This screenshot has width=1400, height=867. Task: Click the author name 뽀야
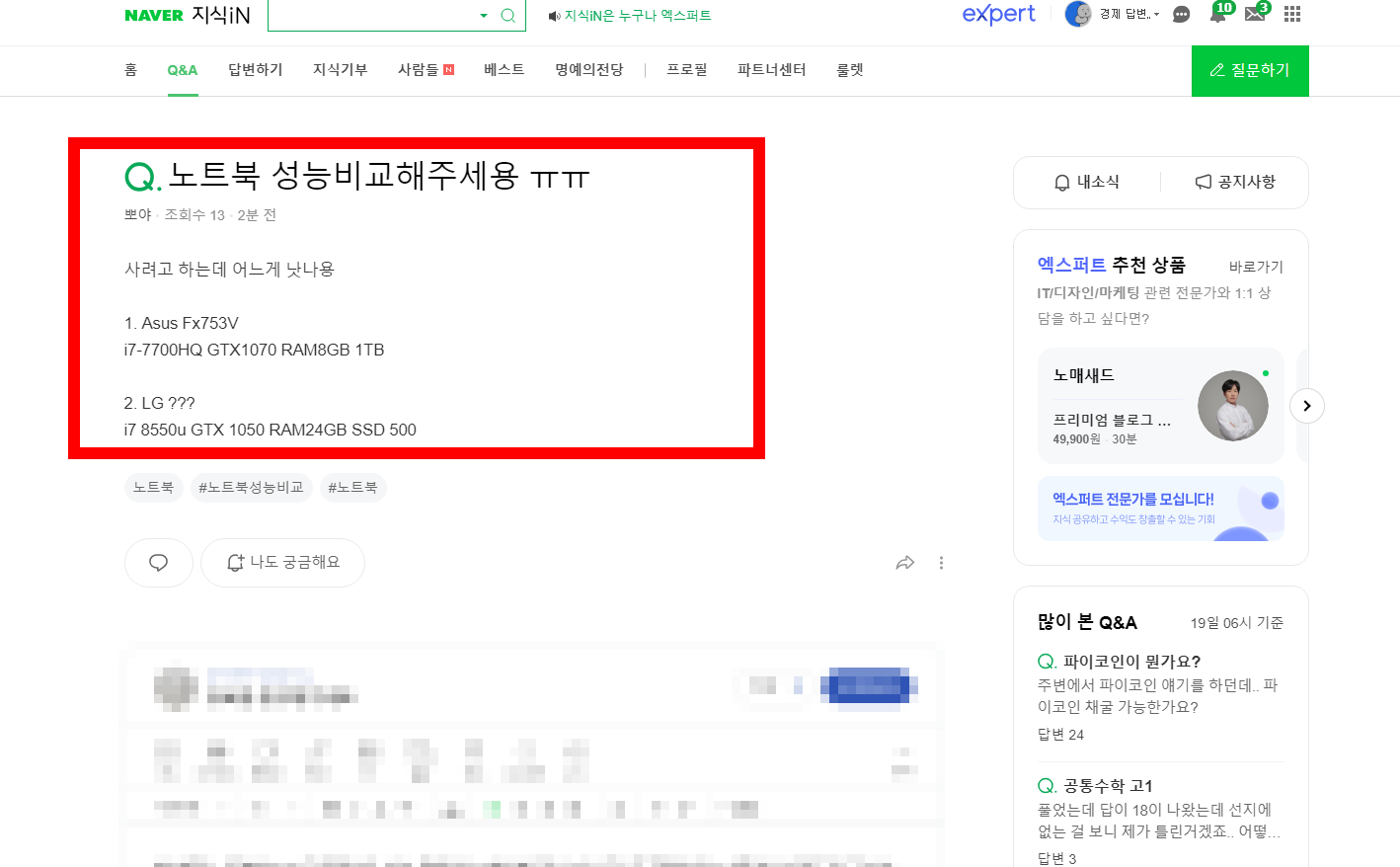coord(138,215)
